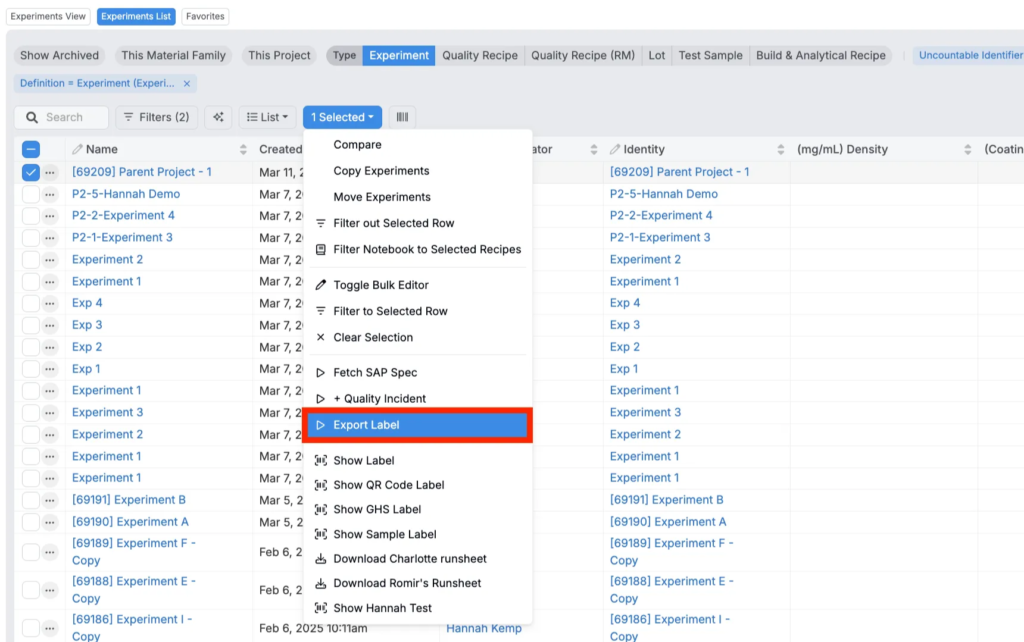Sort by the Name column arrows

coord(243,150)
